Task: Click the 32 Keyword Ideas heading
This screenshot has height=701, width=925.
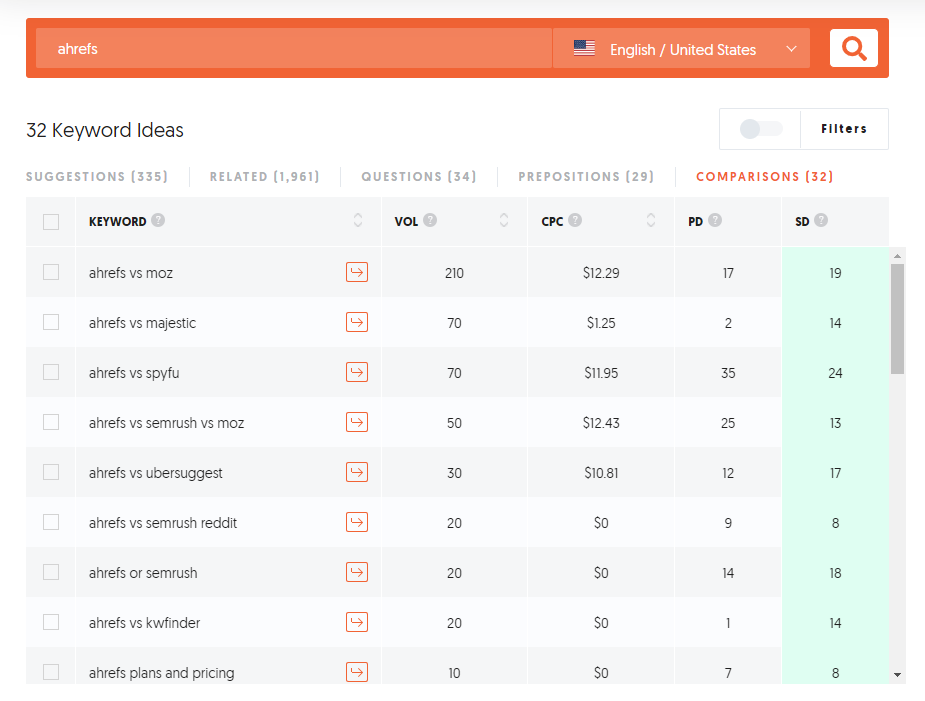Action: point(105,130)
